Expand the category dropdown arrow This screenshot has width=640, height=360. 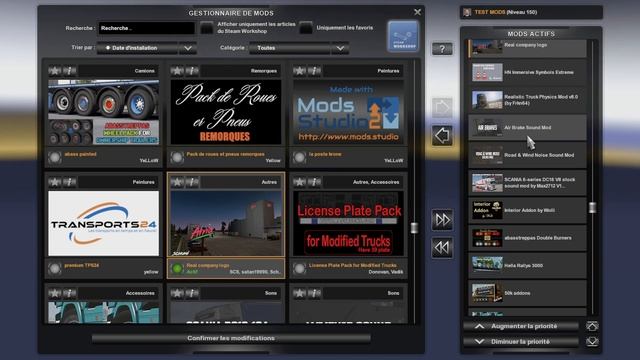coord(340,48)
